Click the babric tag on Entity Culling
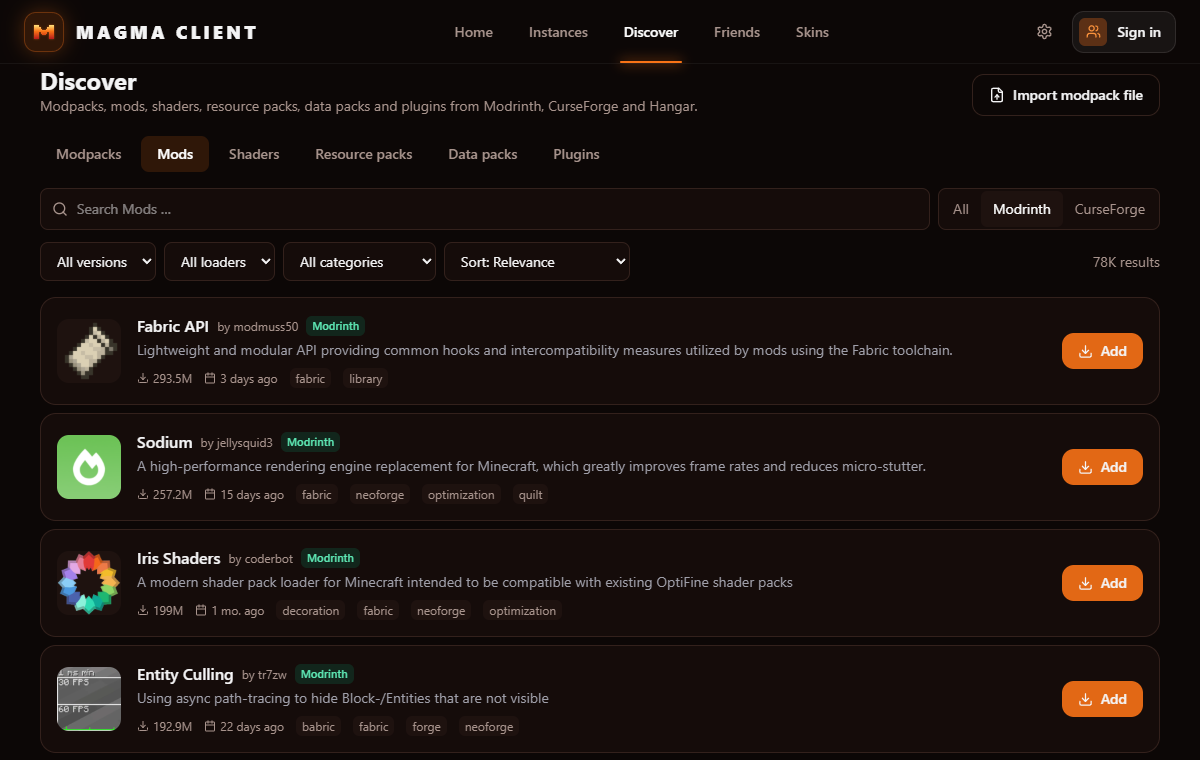Screen dimensions: 1200x760 point(321,727)
